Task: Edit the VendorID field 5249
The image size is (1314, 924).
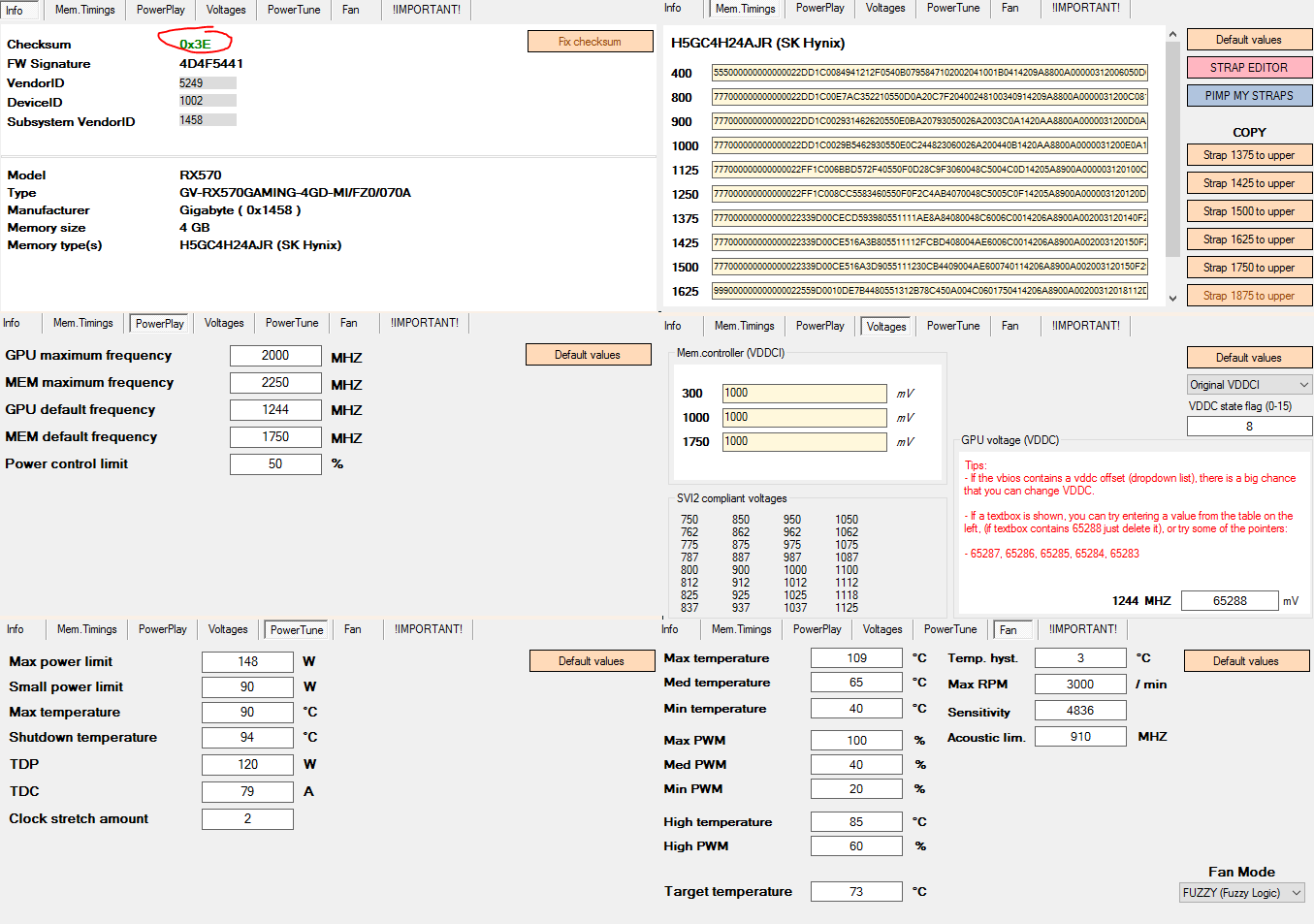Action: click(x=208, y=83)
